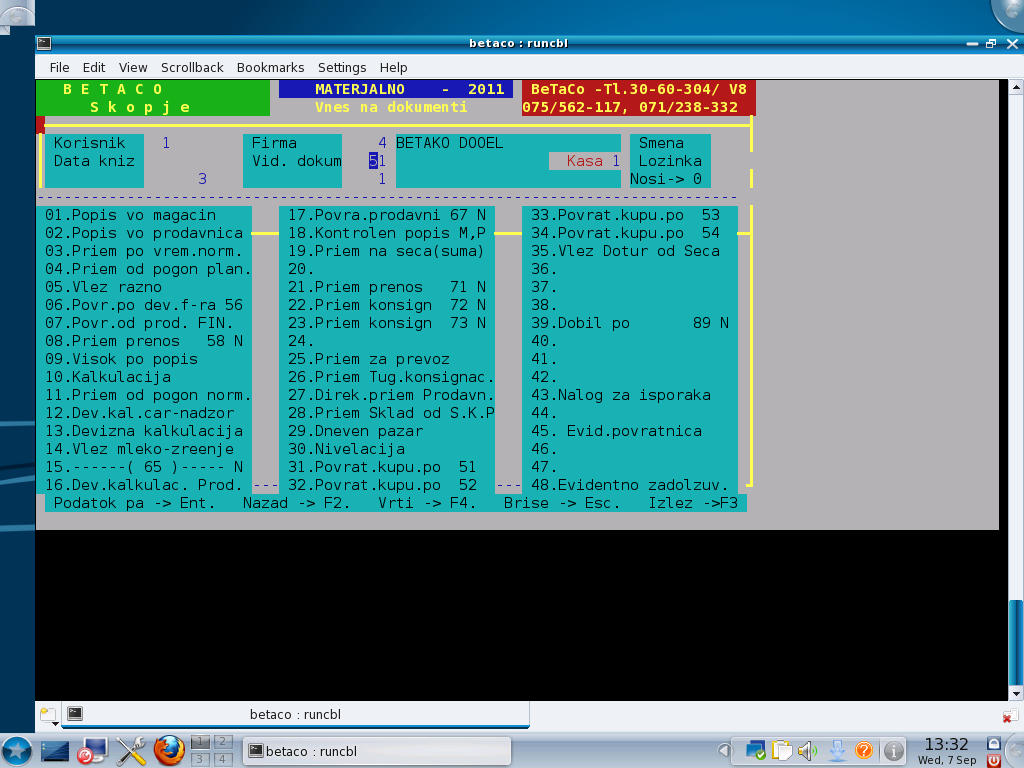Open the Scrollback menu

pyautogui.click(x=192, y=67)
